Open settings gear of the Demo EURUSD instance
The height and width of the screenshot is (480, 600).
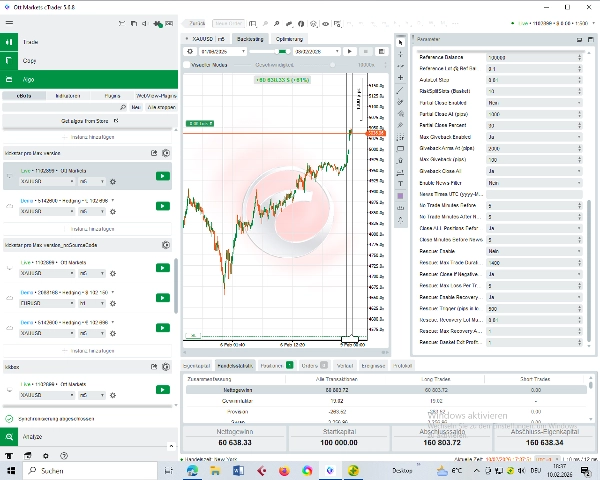[113, 304]
